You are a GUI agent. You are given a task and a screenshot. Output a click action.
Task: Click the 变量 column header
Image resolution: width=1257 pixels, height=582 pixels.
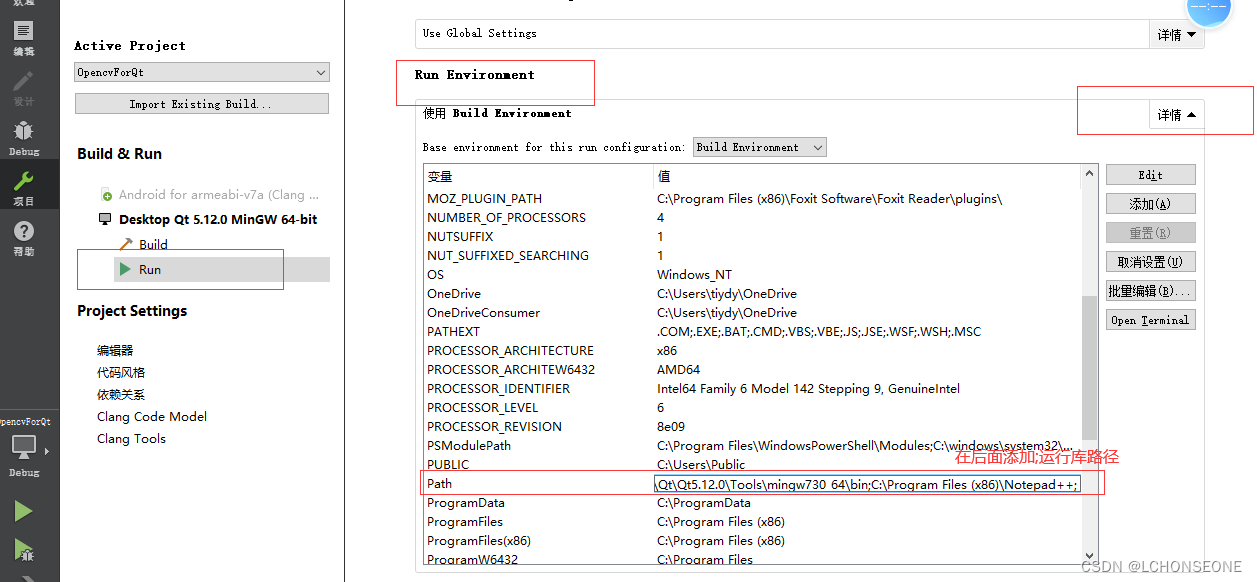click(x=538, y=176)
